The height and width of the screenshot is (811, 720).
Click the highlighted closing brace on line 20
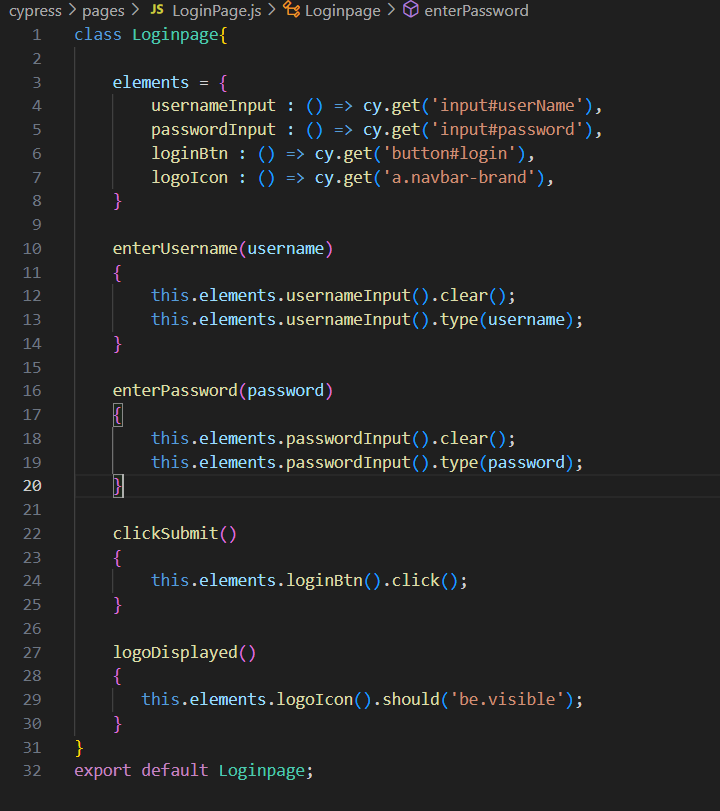[x=118, y=486]
